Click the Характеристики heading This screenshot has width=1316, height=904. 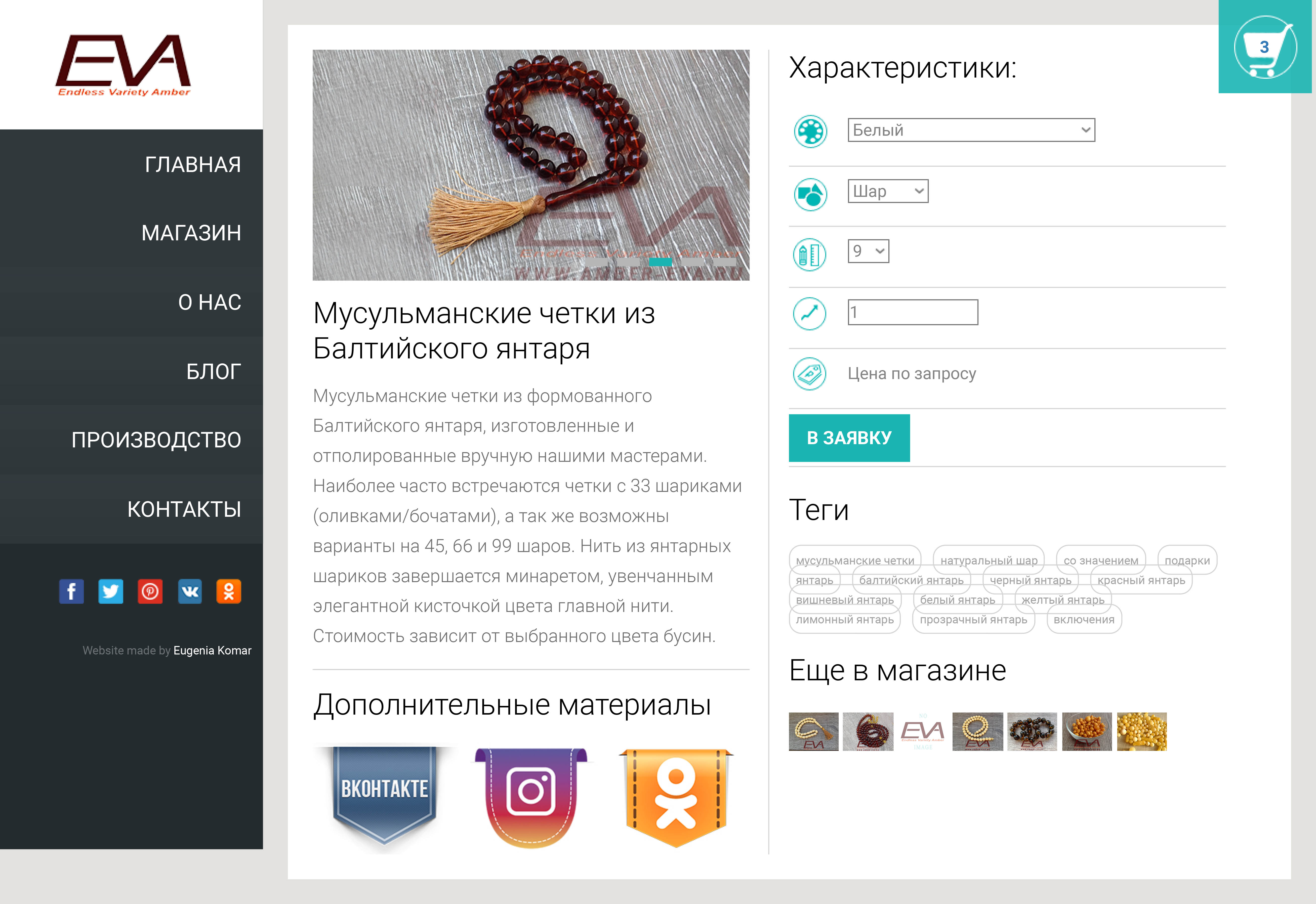[x=903, y=68]
